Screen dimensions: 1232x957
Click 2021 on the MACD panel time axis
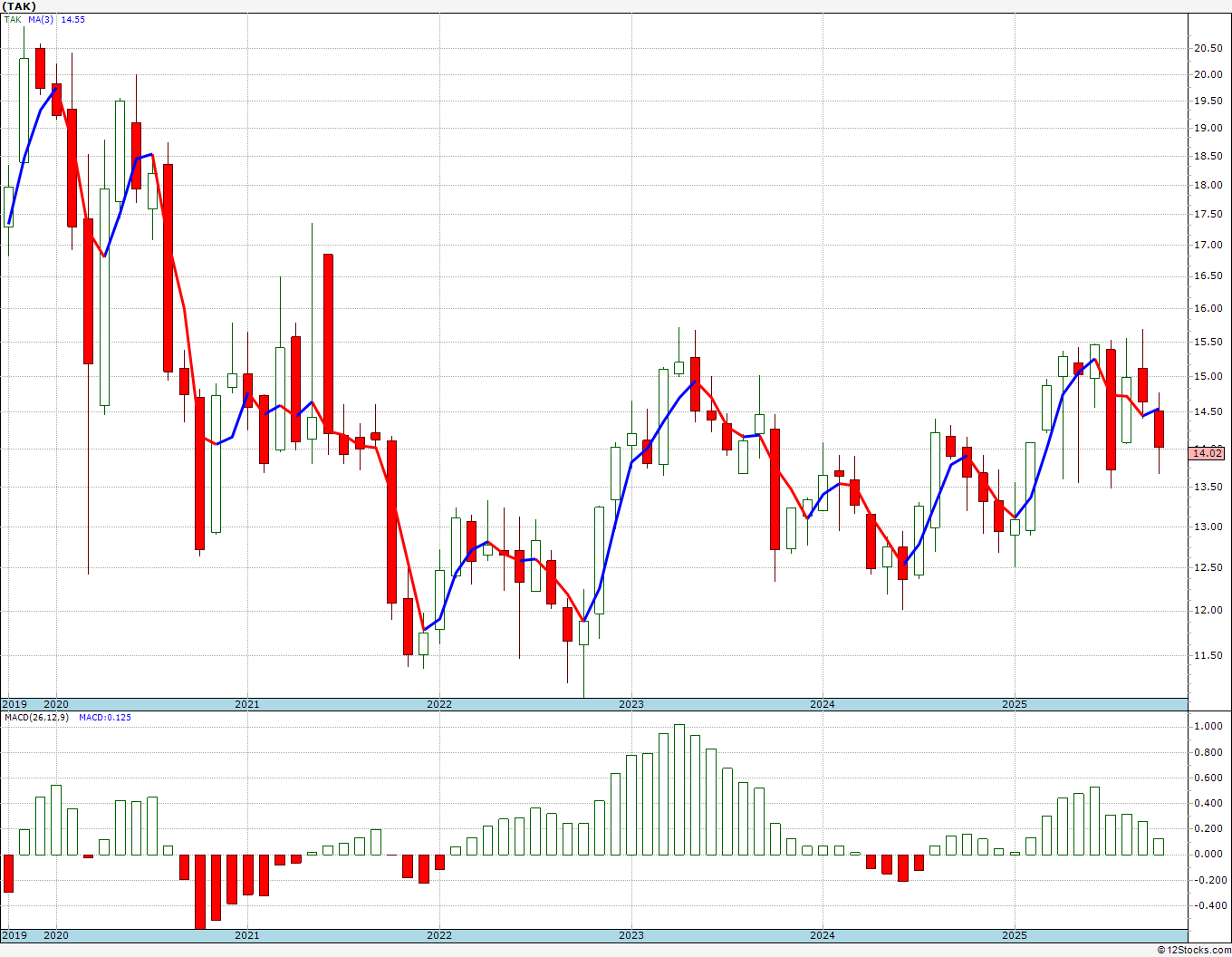coord(247,936)
